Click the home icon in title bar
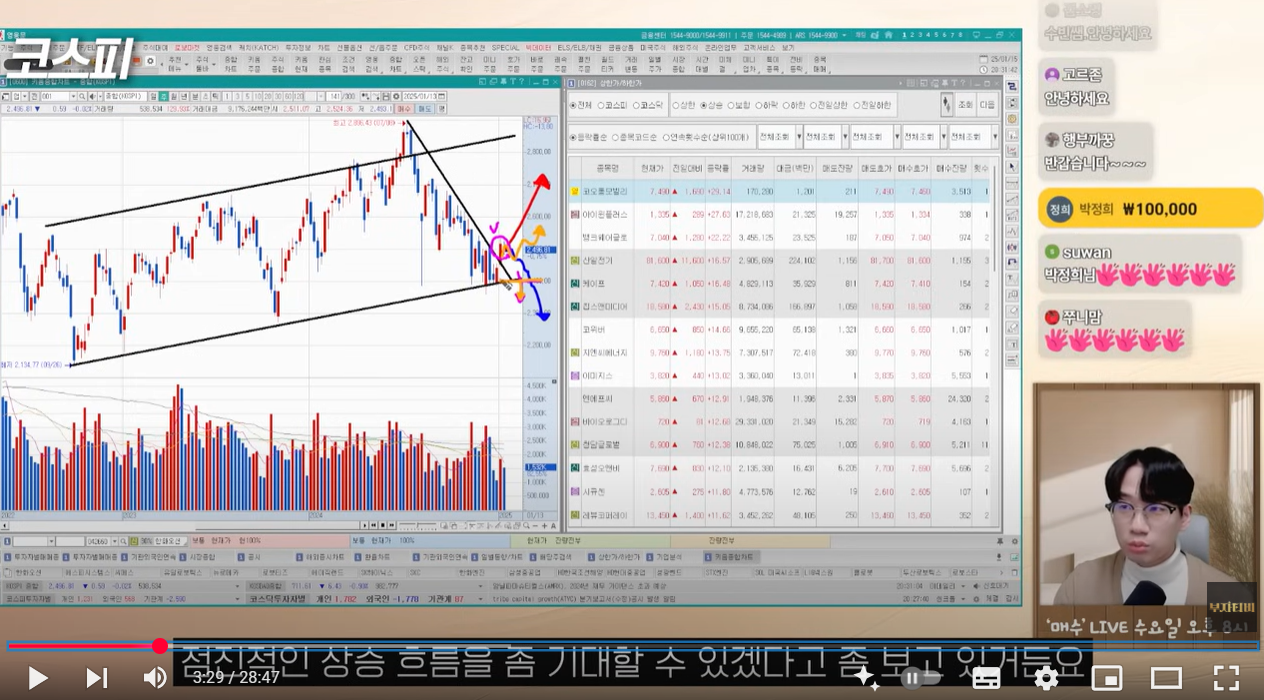 click(888, 35)
